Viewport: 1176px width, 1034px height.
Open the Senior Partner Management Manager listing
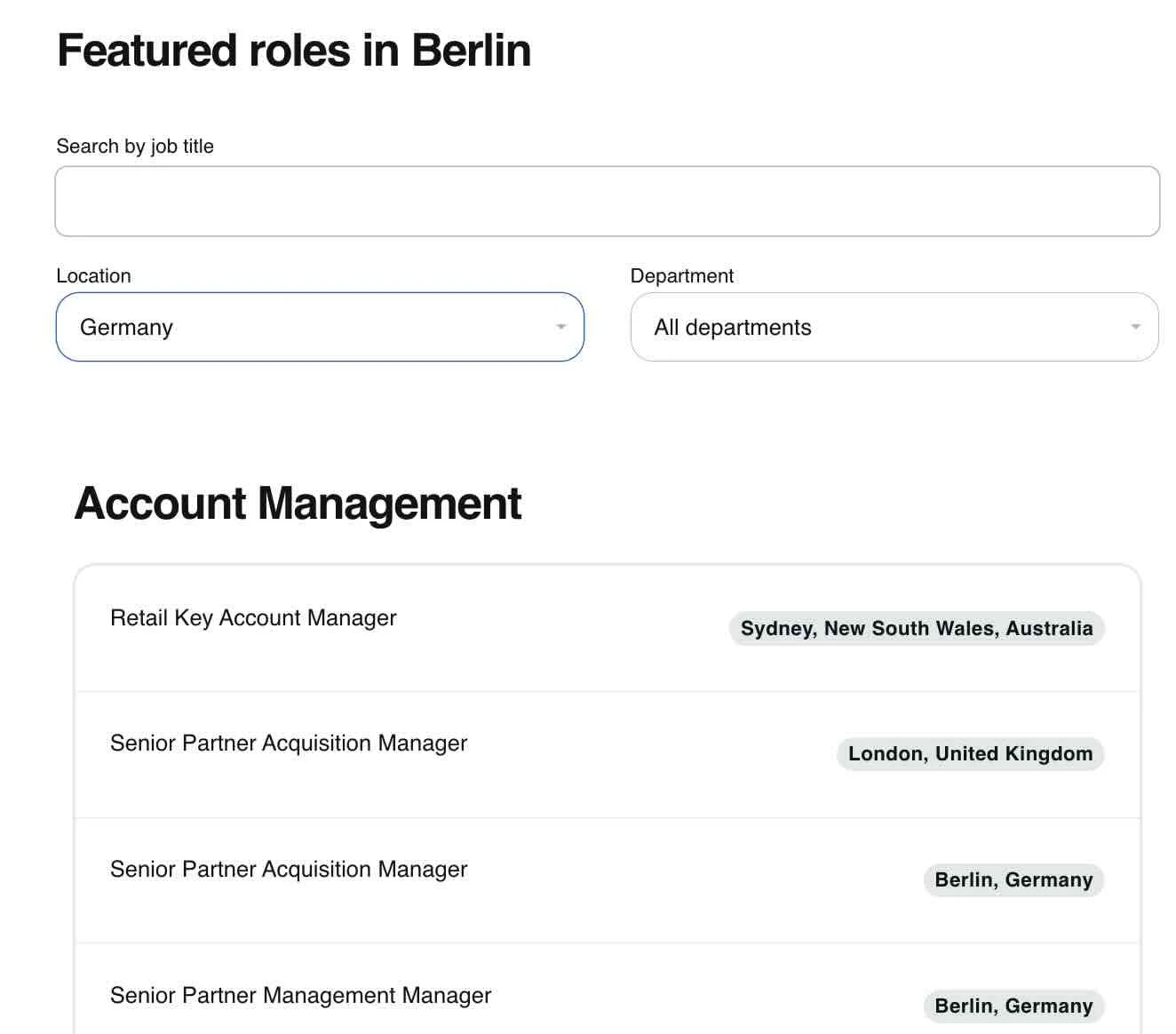tap(300, 996)
